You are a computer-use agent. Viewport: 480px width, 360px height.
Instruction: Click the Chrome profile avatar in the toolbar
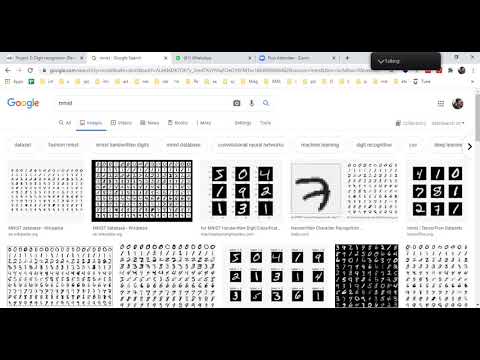pos(462,70)
